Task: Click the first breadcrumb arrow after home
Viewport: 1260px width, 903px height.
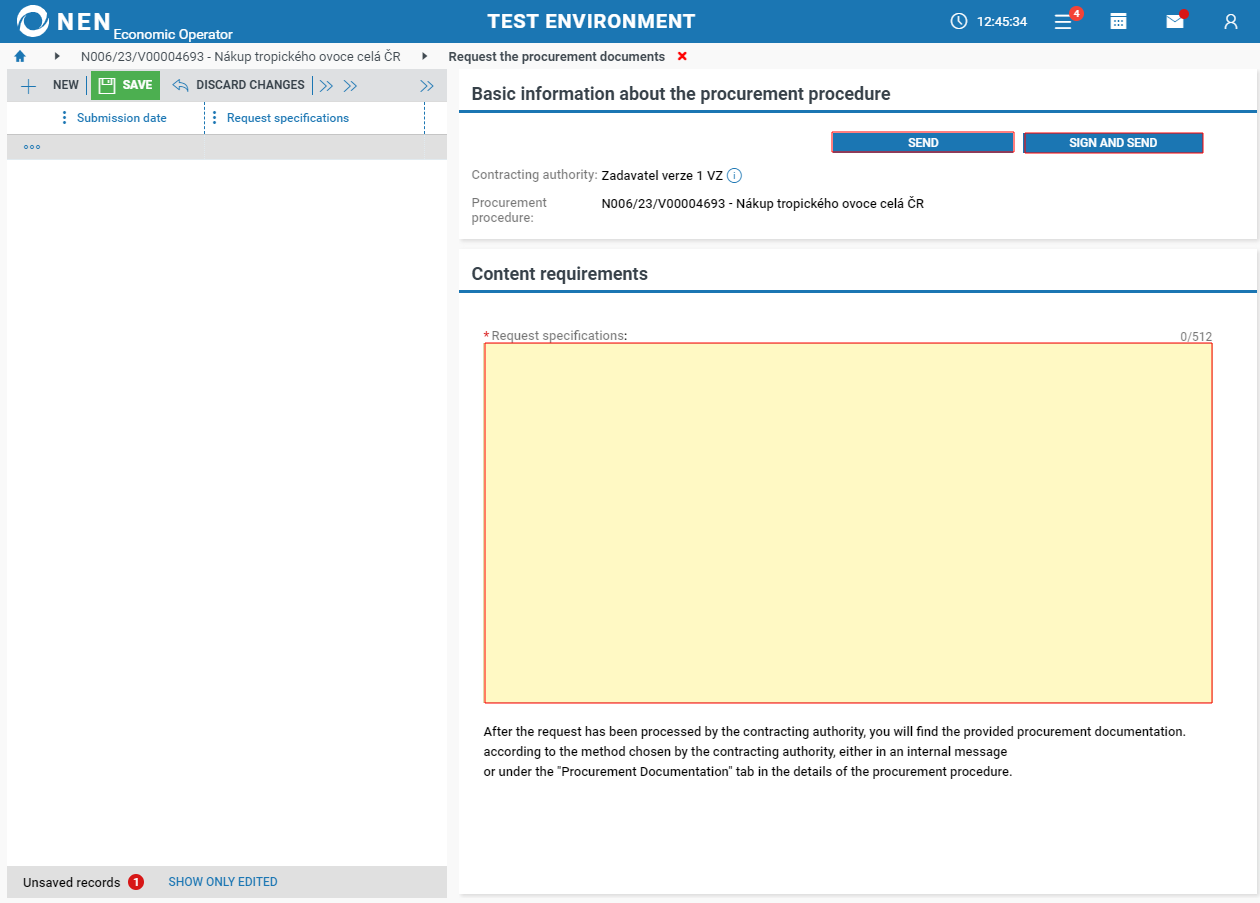Action: (x=57, y=57)
